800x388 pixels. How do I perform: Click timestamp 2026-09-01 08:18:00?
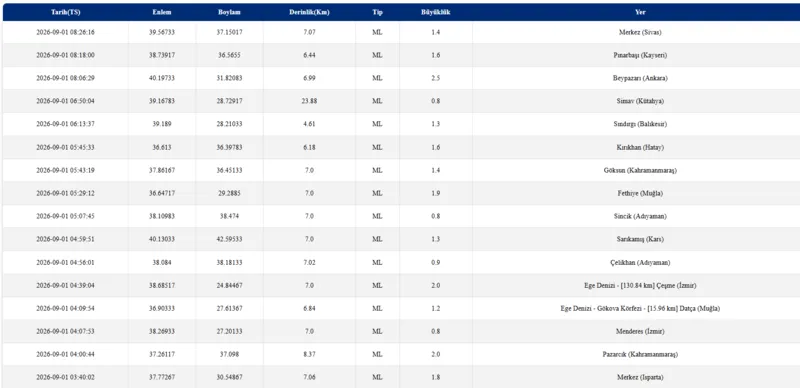pos(65,55)
